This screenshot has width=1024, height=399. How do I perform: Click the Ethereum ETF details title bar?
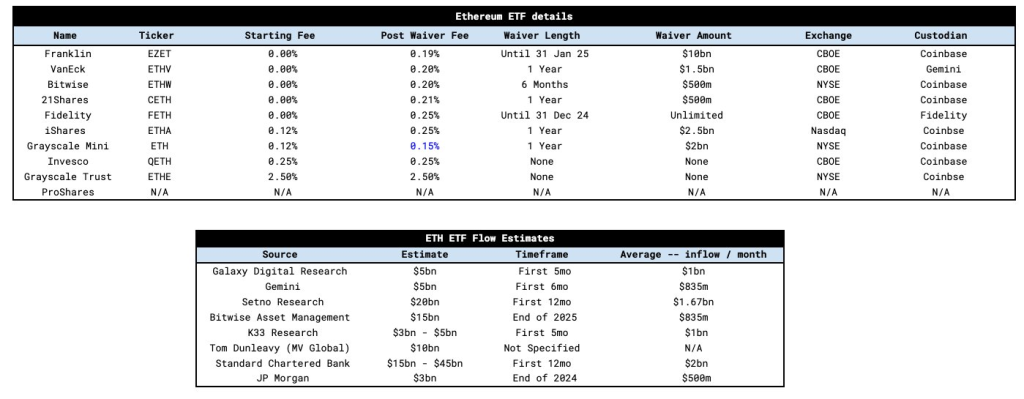coord(512,16)
